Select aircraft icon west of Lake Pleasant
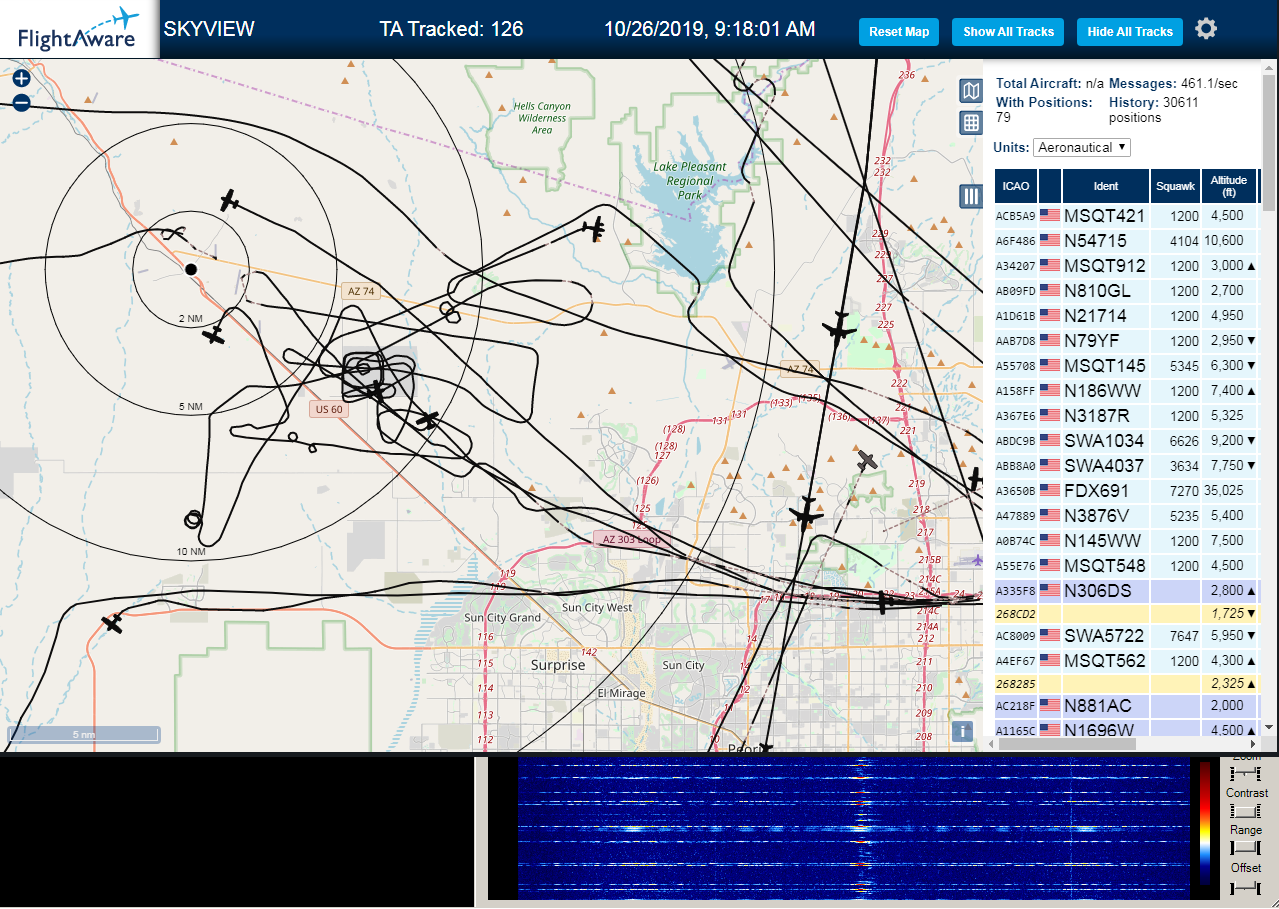 point(595,229)
